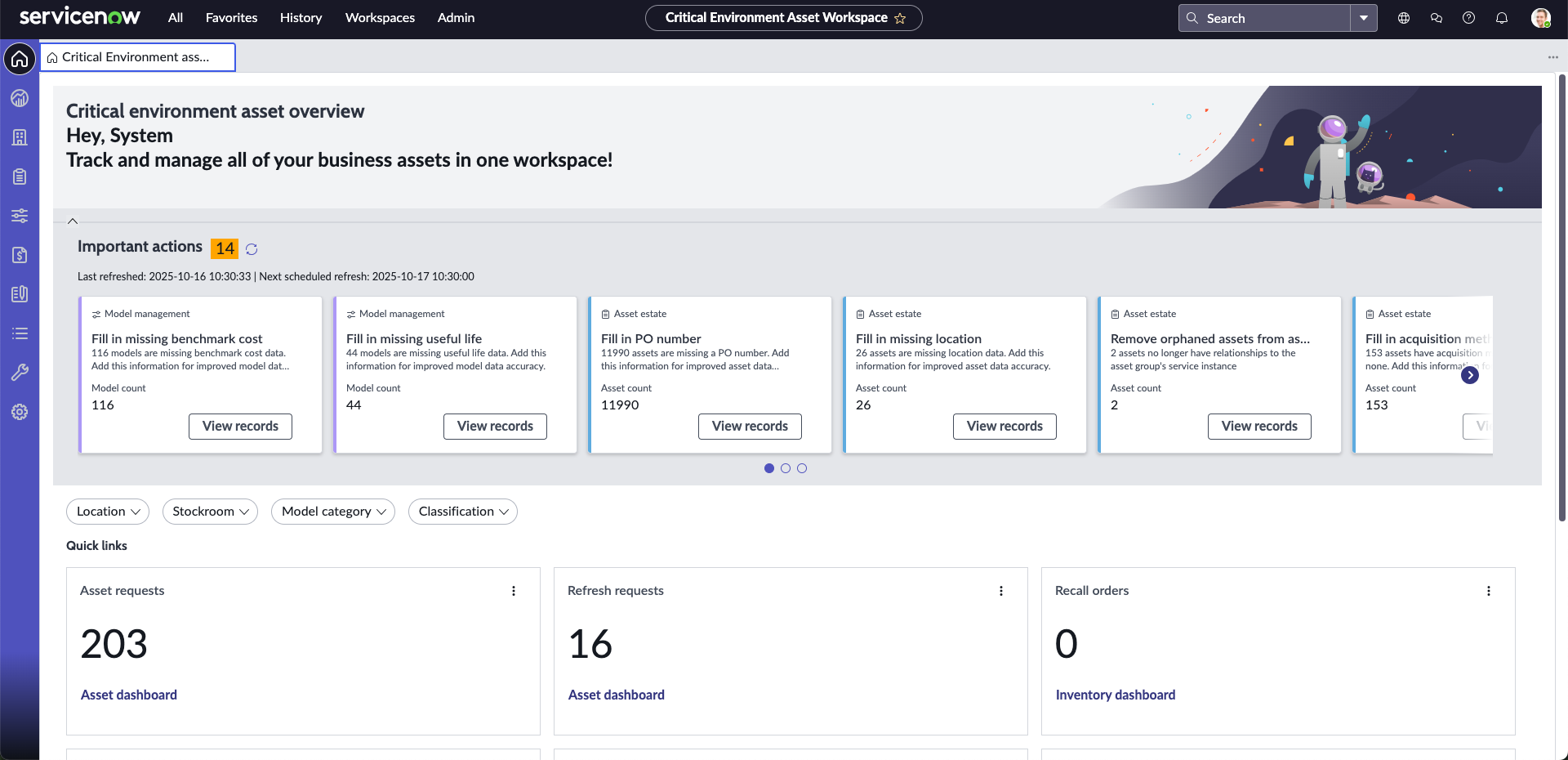Click the 16 Refresh requests count
1568x760 pixels.
pyautogui.click(x=590, y=644)
